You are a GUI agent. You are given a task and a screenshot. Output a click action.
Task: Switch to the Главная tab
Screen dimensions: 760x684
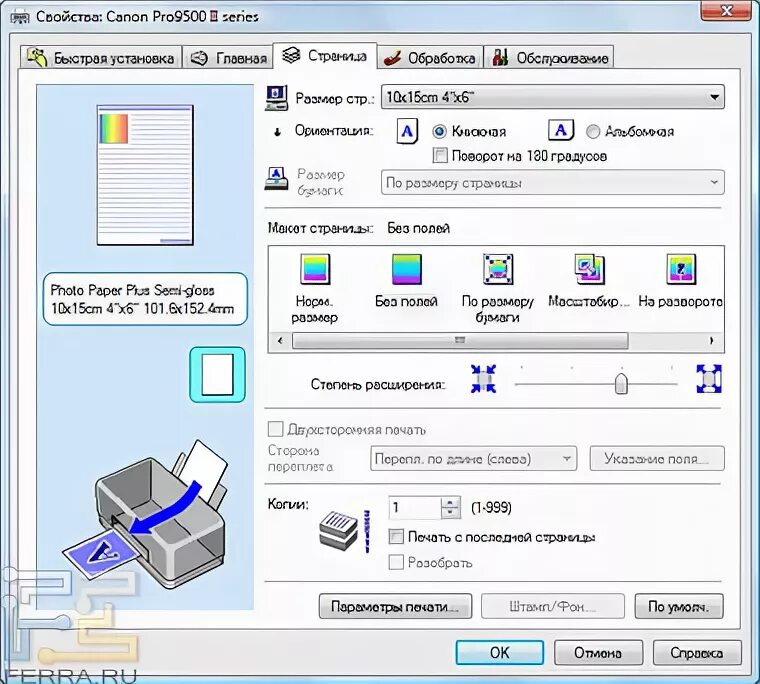228,58
